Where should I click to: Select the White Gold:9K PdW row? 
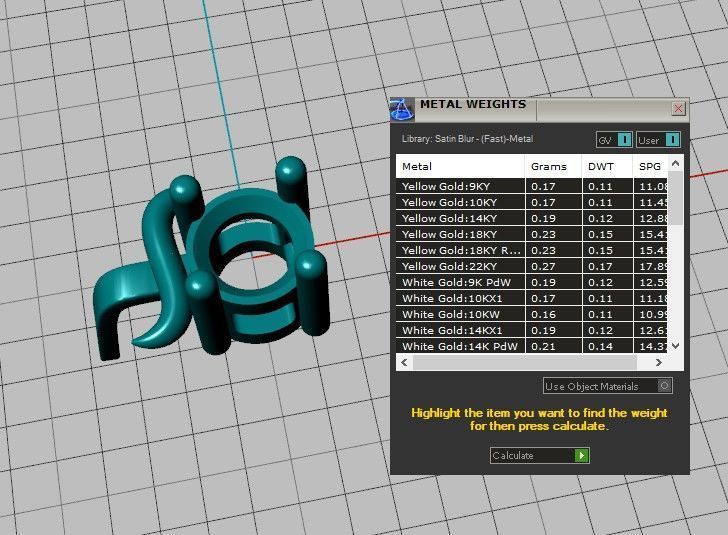(532, 282)
